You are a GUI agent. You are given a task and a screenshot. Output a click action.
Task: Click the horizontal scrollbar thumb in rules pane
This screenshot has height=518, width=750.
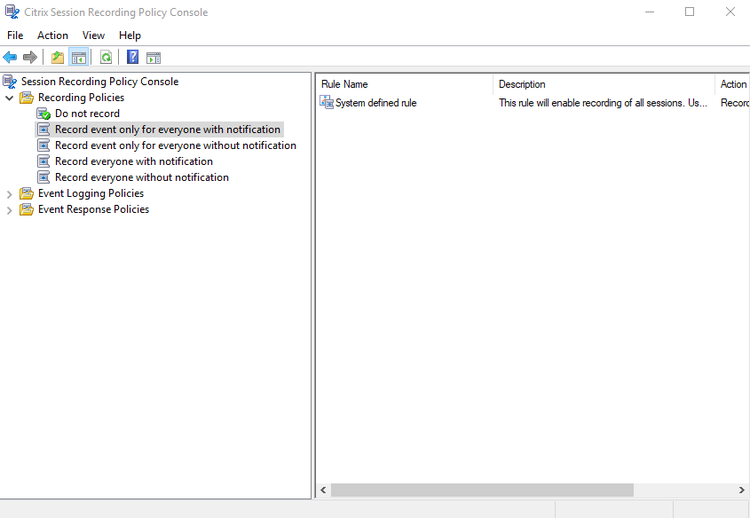point(482,490)
